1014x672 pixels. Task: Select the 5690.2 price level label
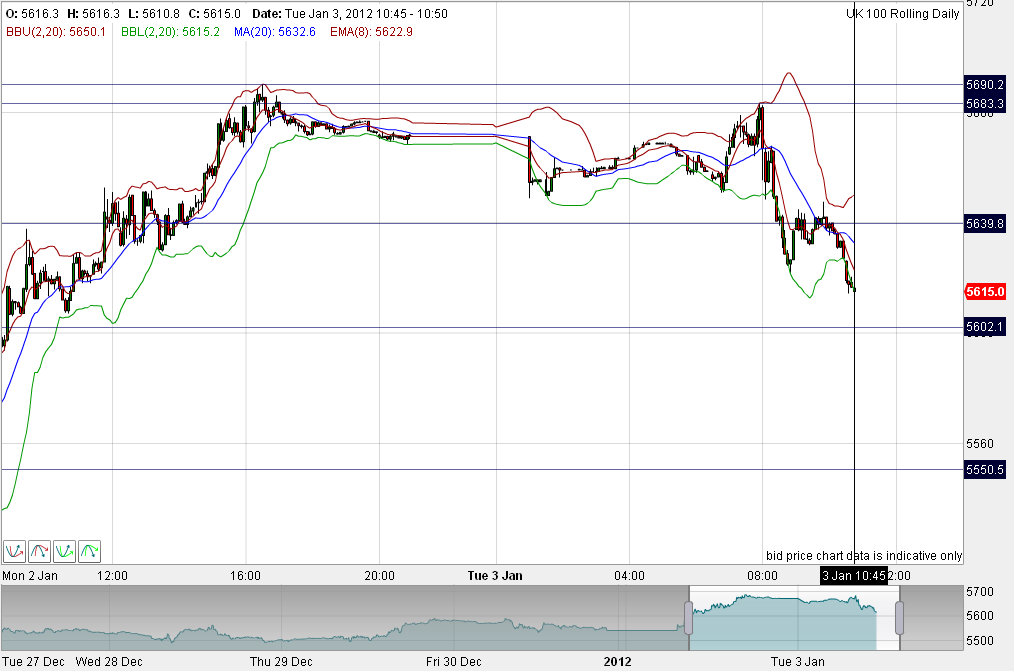click(986, 85)
